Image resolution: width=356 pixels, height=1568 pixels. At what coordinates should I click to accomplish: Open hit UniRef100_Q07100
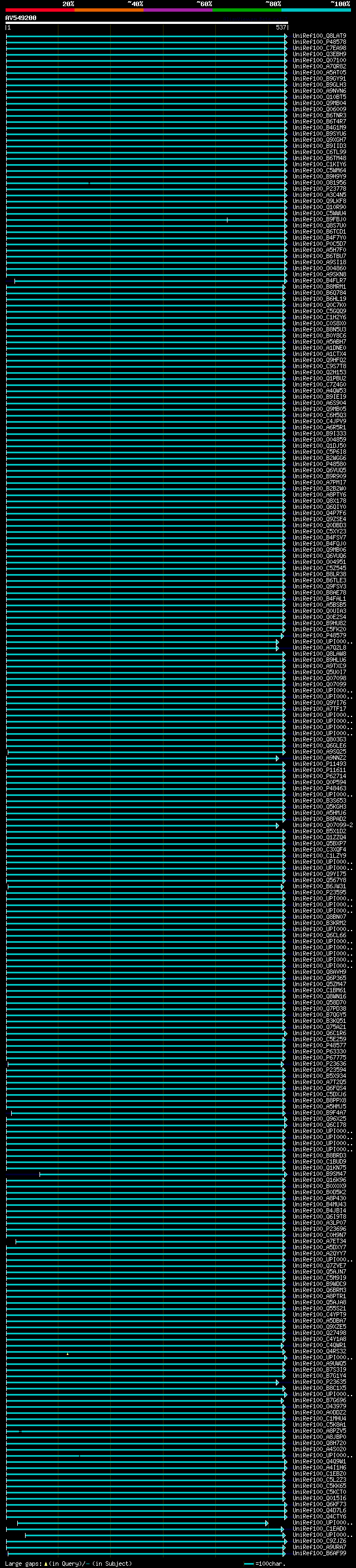319,60
